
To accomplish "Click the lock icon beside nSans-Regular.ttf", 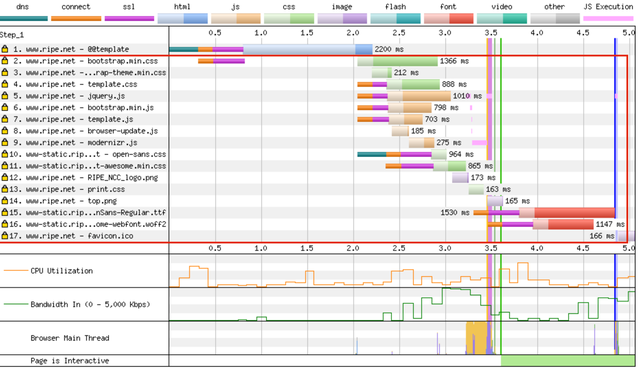I will click(x=5, y=212).
